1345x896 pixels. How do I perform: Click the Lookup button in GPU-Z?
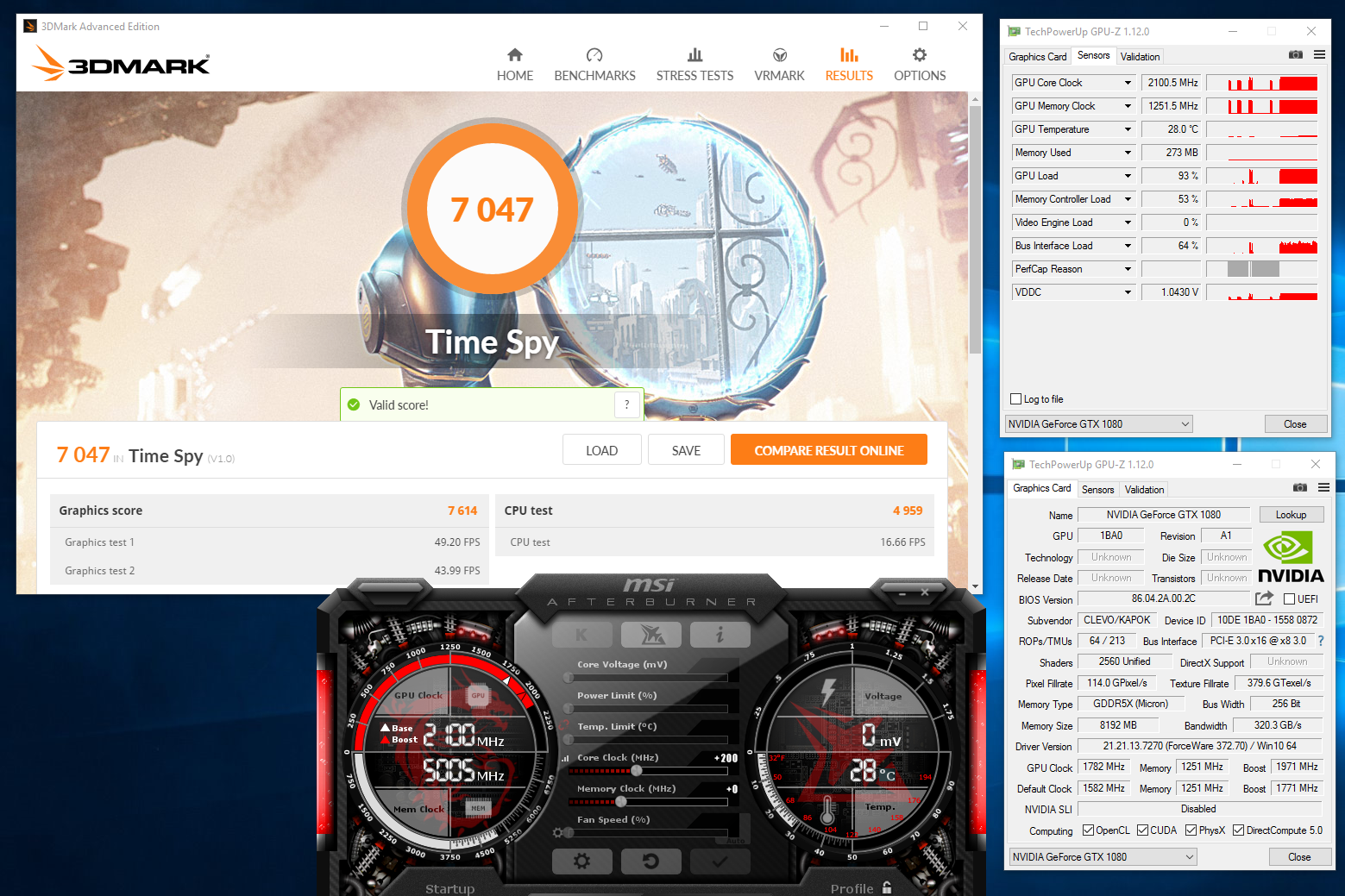(1291, 515)
